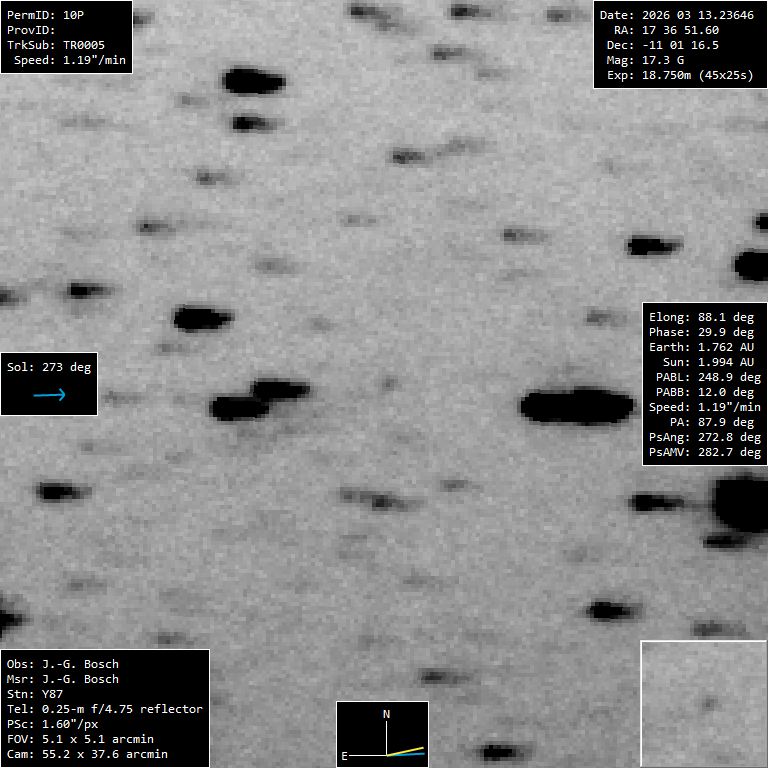768x768 pixels.
Task: Click the large elongated star trail right of center
Action: [578, 407]
